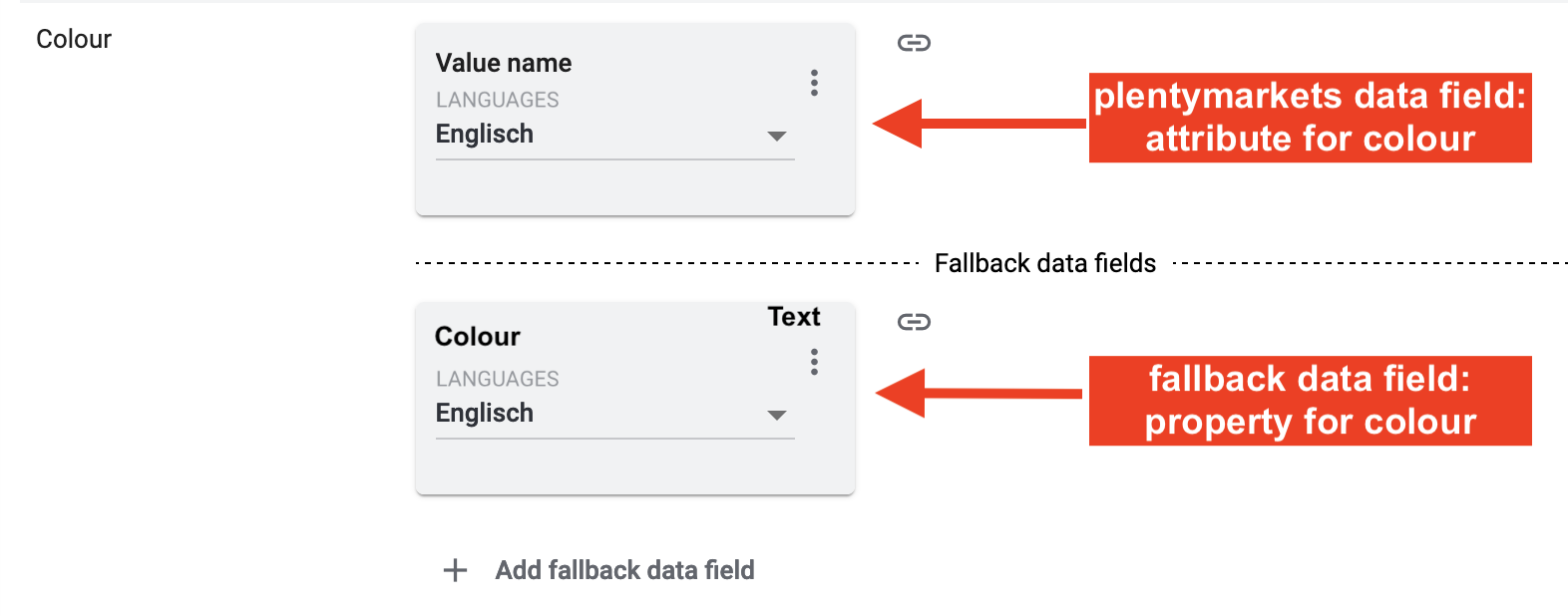Click the plus icon to add fallback field
1568x616 pixels.
(455, 570)
